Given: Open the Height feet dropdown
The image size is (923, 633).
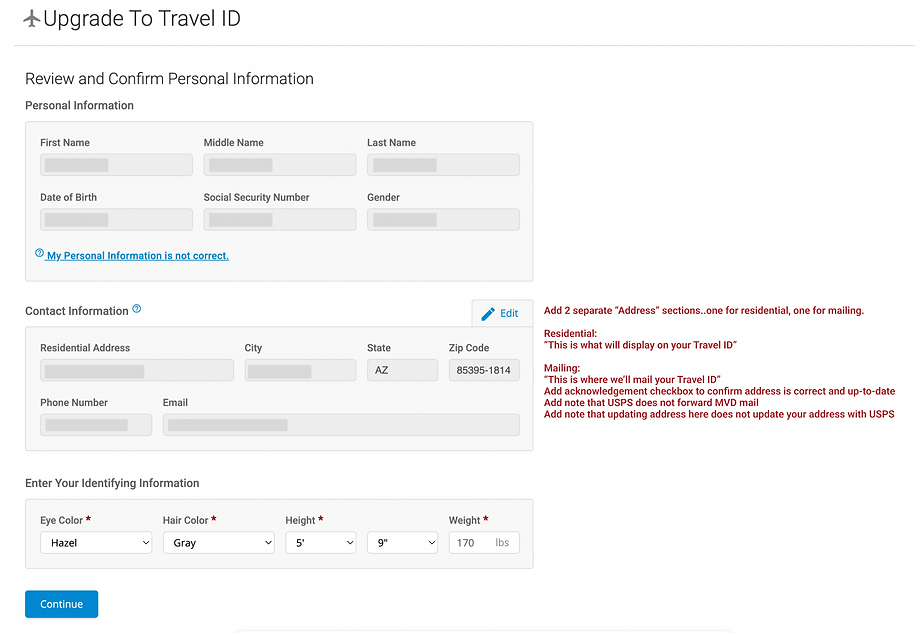Looking at the screenshot, I should 321,543.
